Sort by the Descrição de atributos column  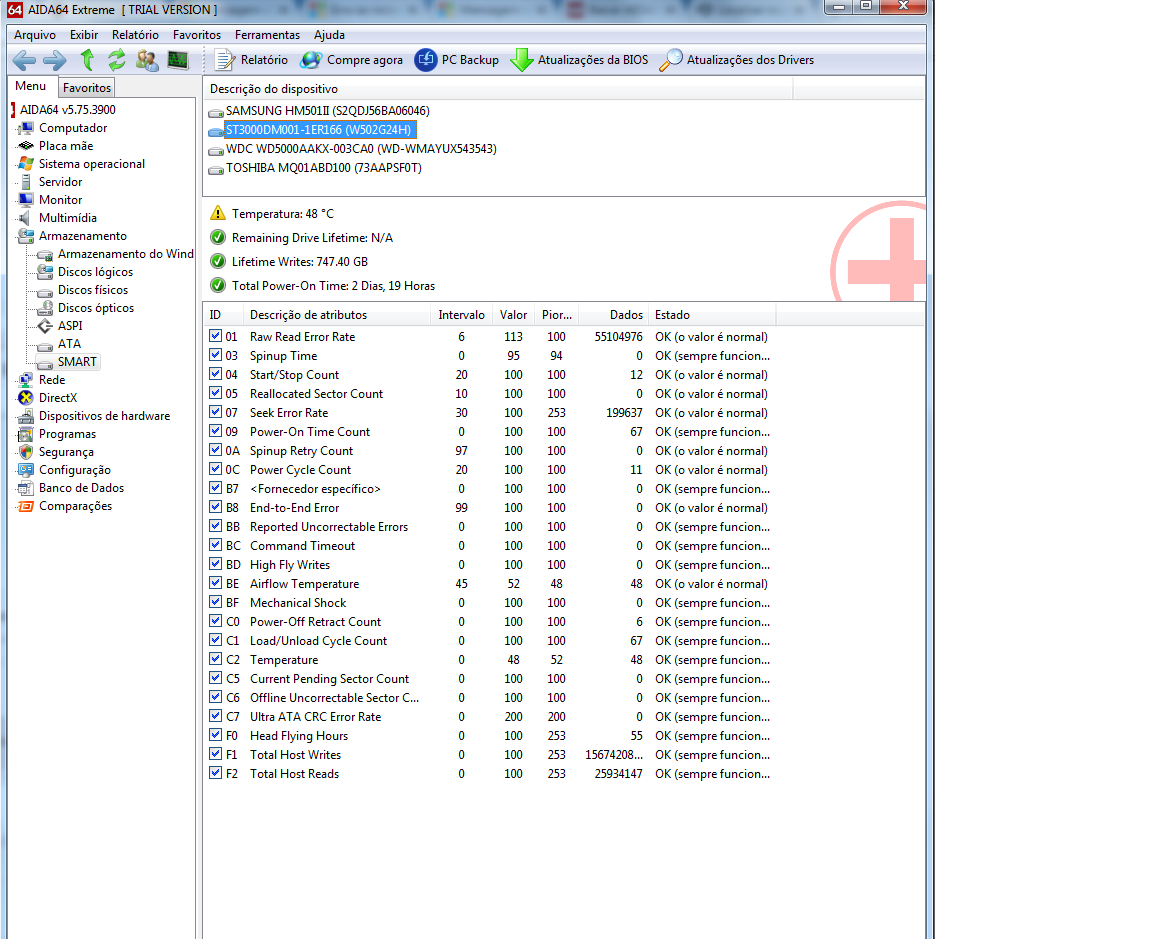tap(336, 314)
